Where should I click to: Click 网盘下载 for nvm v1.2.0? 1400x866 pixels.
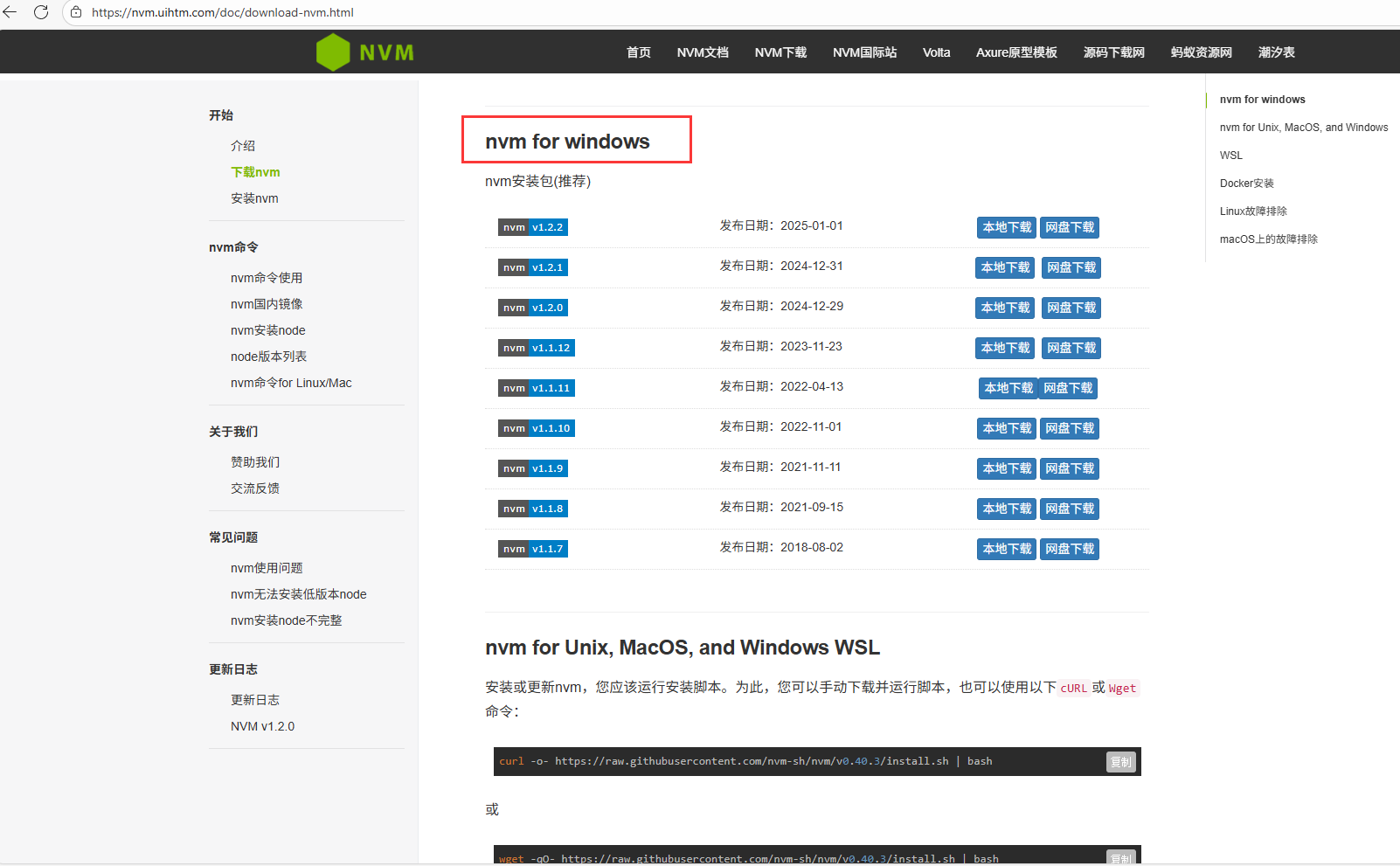point(1071,308)
